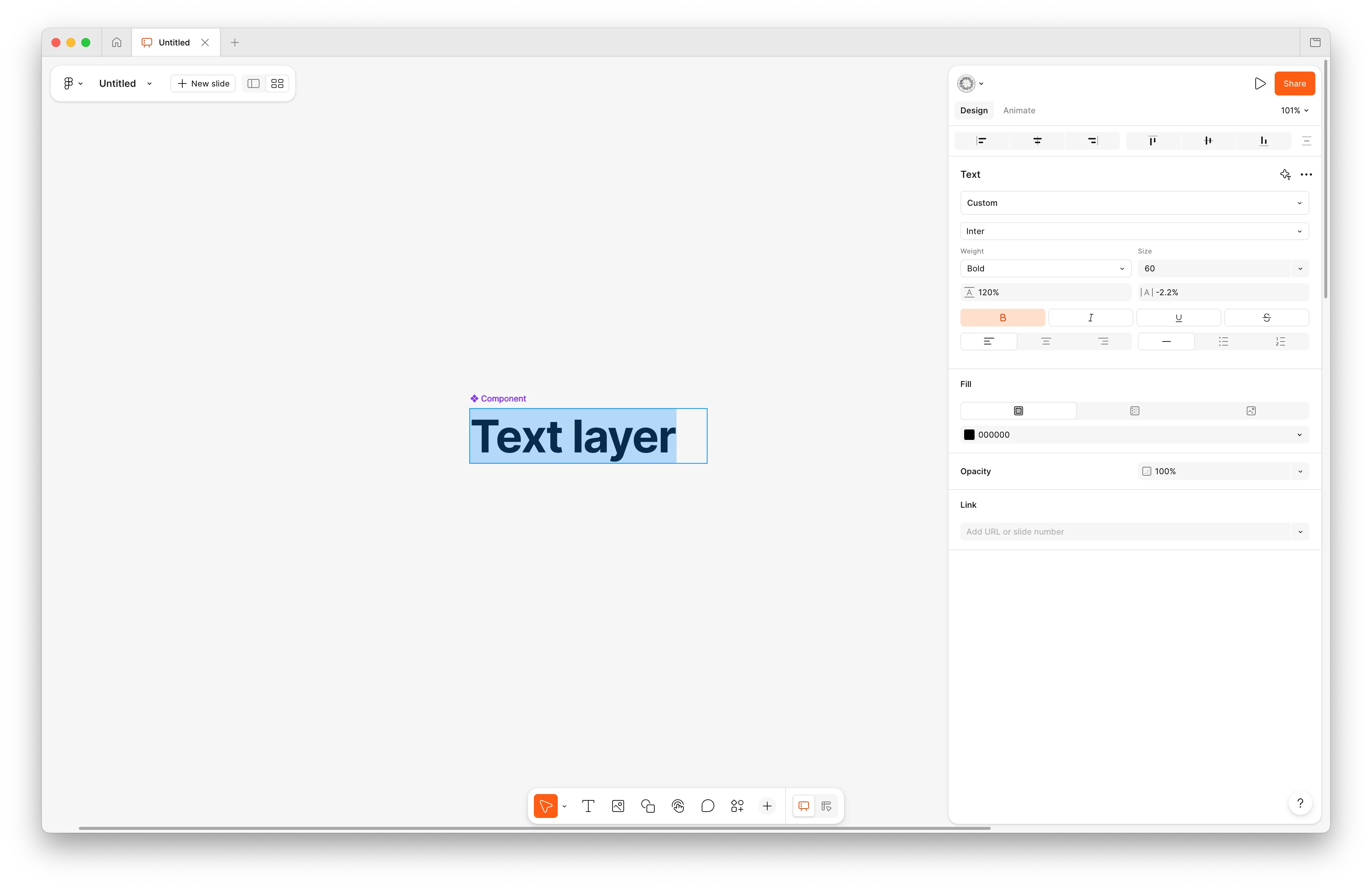Click the play presentation icon

(x=1259, y=84)
